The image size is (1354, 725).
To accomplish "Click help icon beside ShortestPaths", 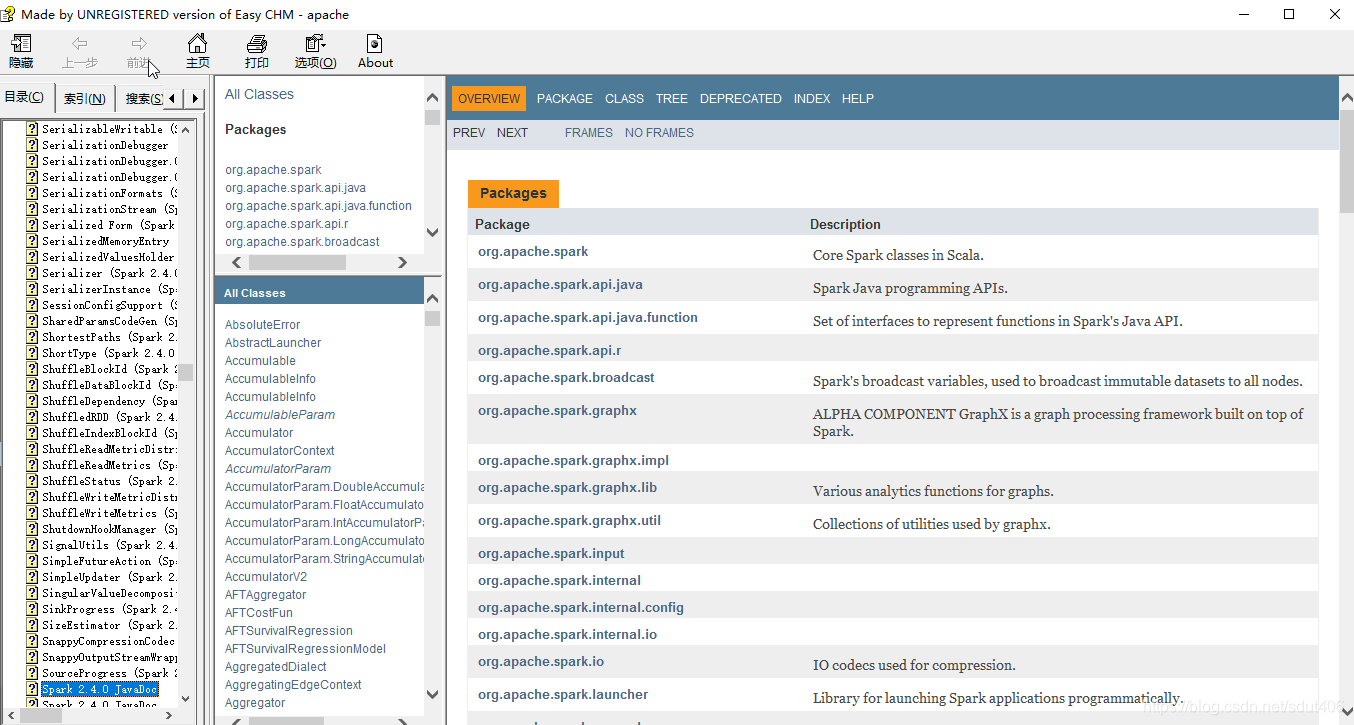I will click(x=32, y=337).
